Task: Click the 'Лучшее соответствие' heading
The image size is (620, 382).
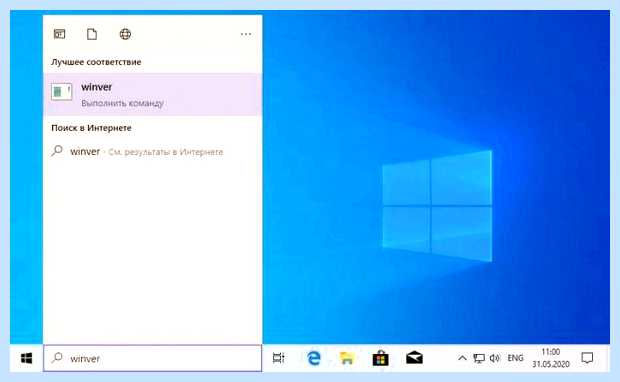Action: tap(96, 62)
